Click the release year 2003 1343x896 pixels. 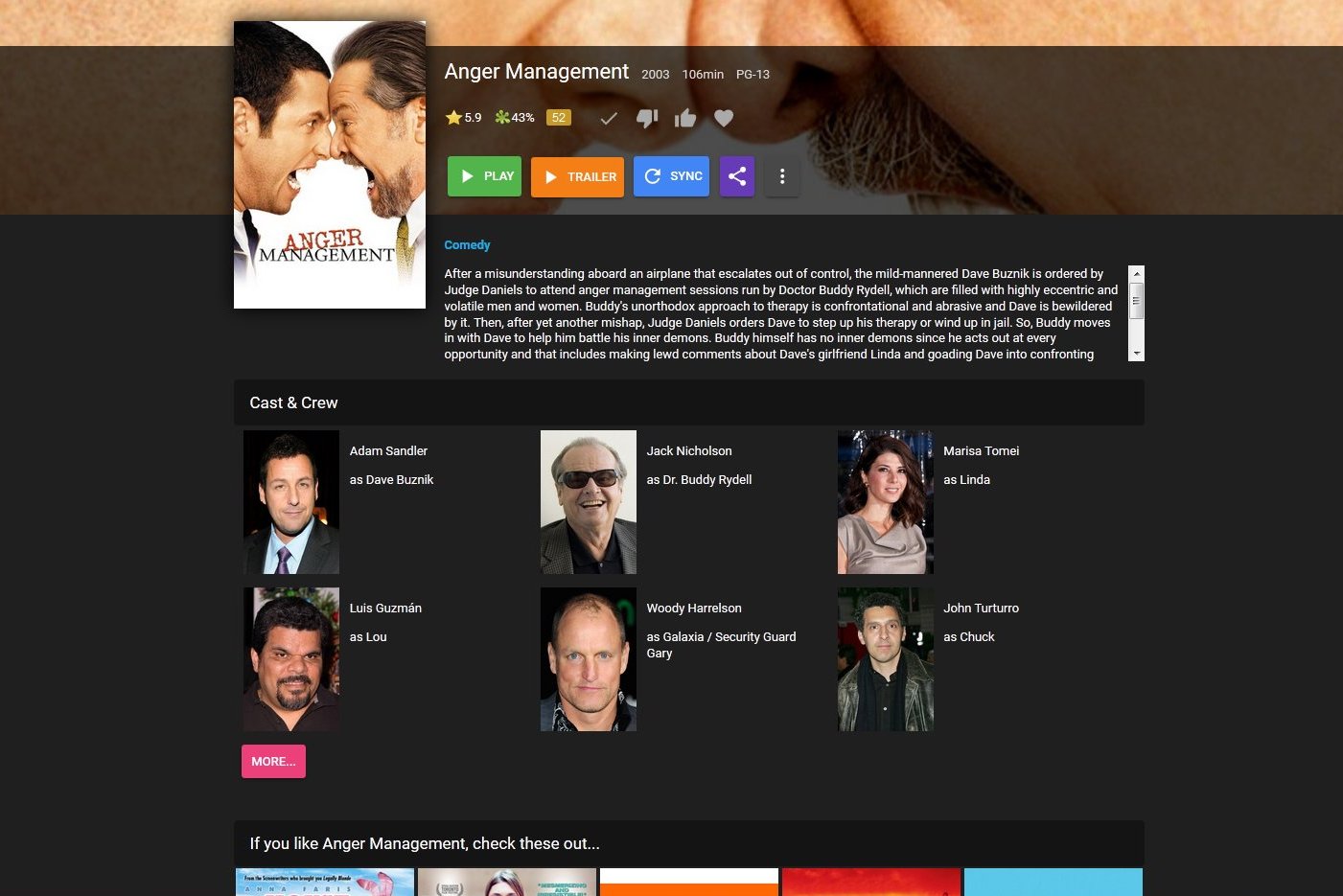pos(656,75)
